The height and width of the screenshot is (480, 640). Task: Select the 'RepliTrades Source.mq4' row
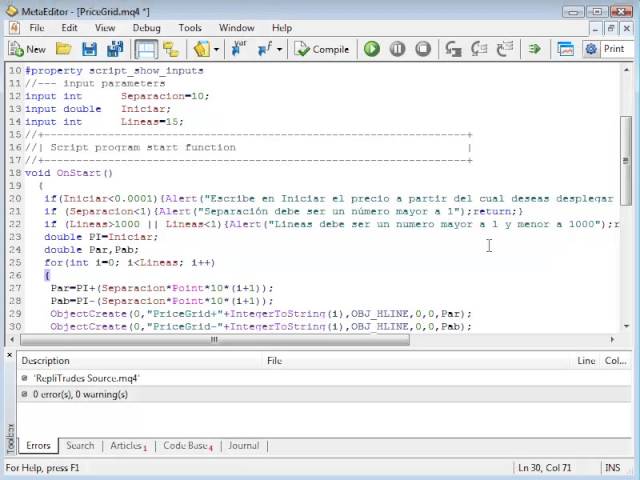324,378
